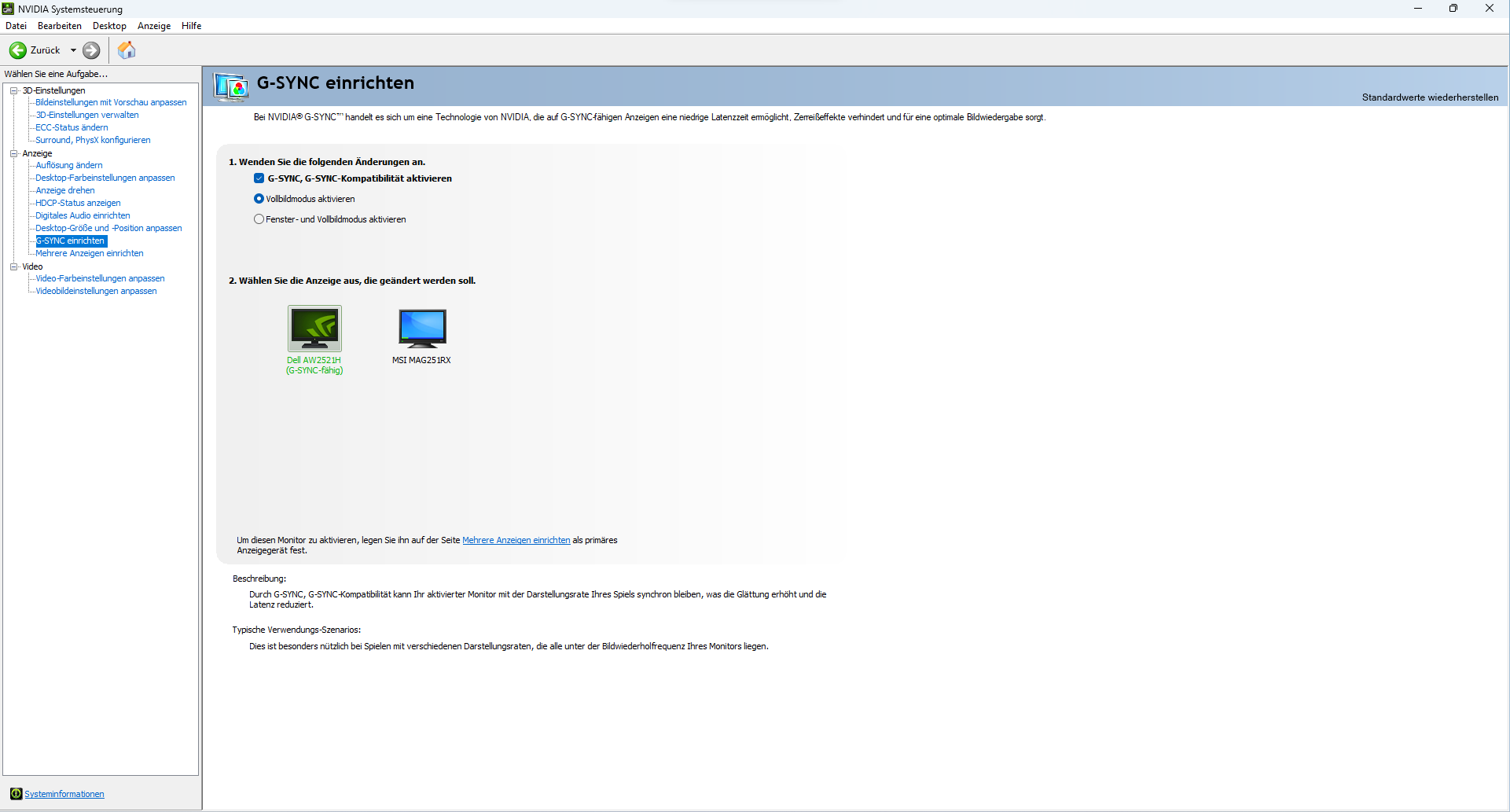Open HDCP-Status anzeigen
The image size is (1510, 812).
[x=78, y=203]
